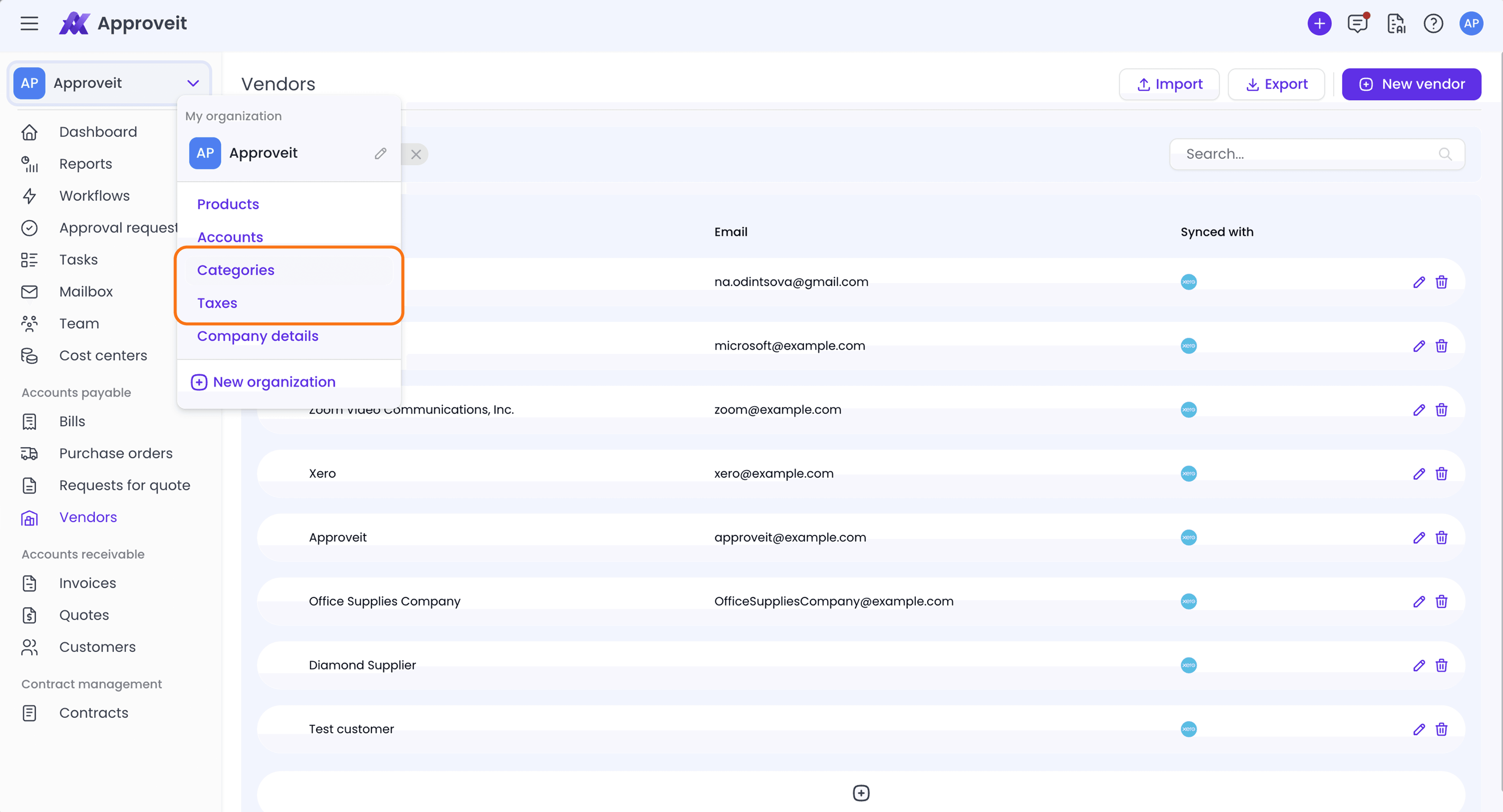The height and width of the screenshot is (812, 1503).
Task: Focus the vendor Search field
Action: tap(1317, 154)
